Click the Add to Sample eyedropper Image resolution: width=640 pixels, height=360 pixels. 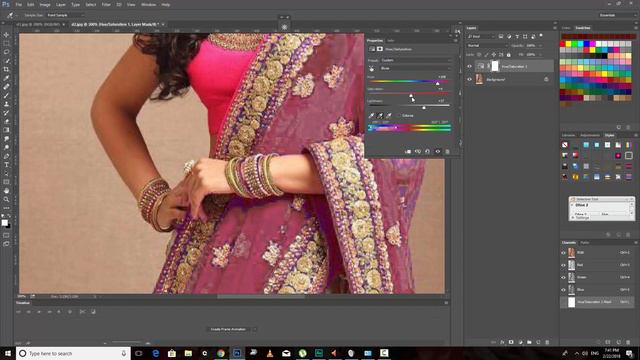coord(380,116)
